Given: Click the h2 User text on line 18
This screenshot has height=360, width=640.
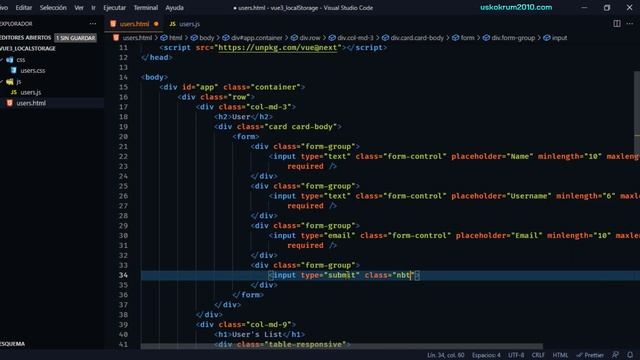Looking at the screenshot, I should (241, 117).
